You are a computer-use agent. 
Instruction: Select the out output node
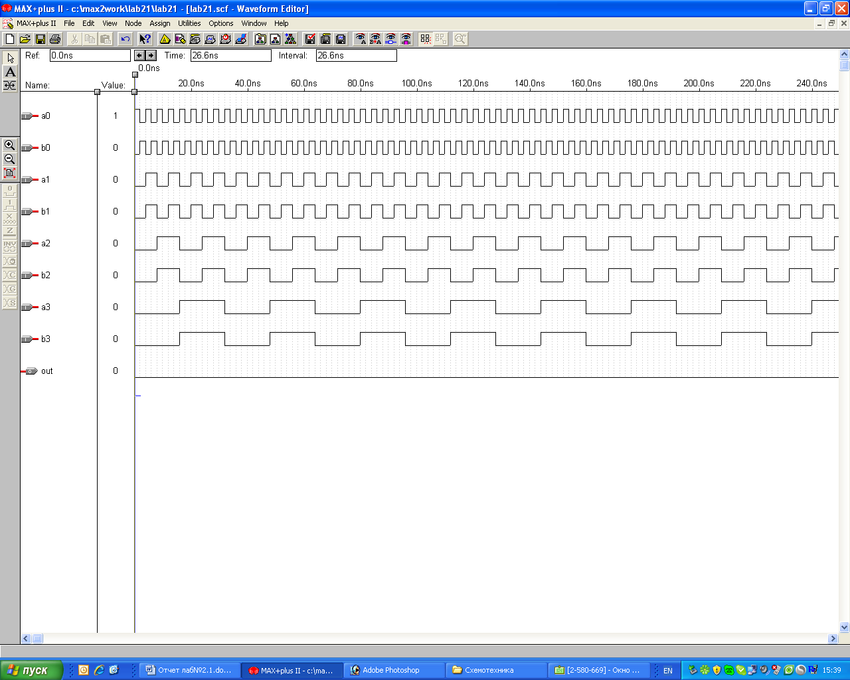[46, 371]
